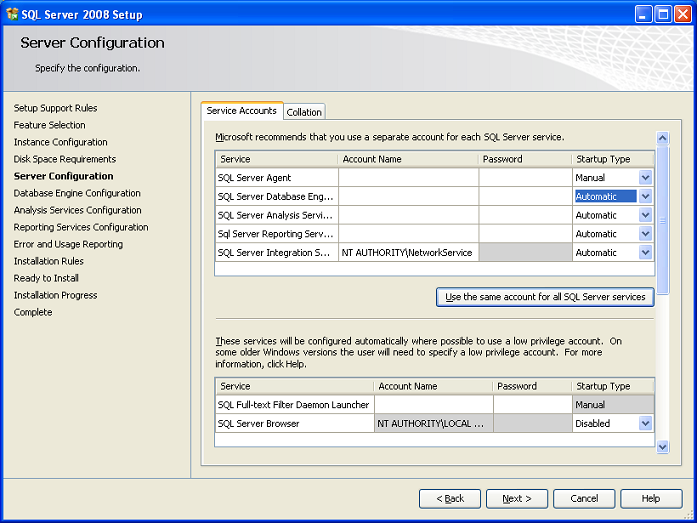Click the vertical scrollbar thumb

point(662,220)
